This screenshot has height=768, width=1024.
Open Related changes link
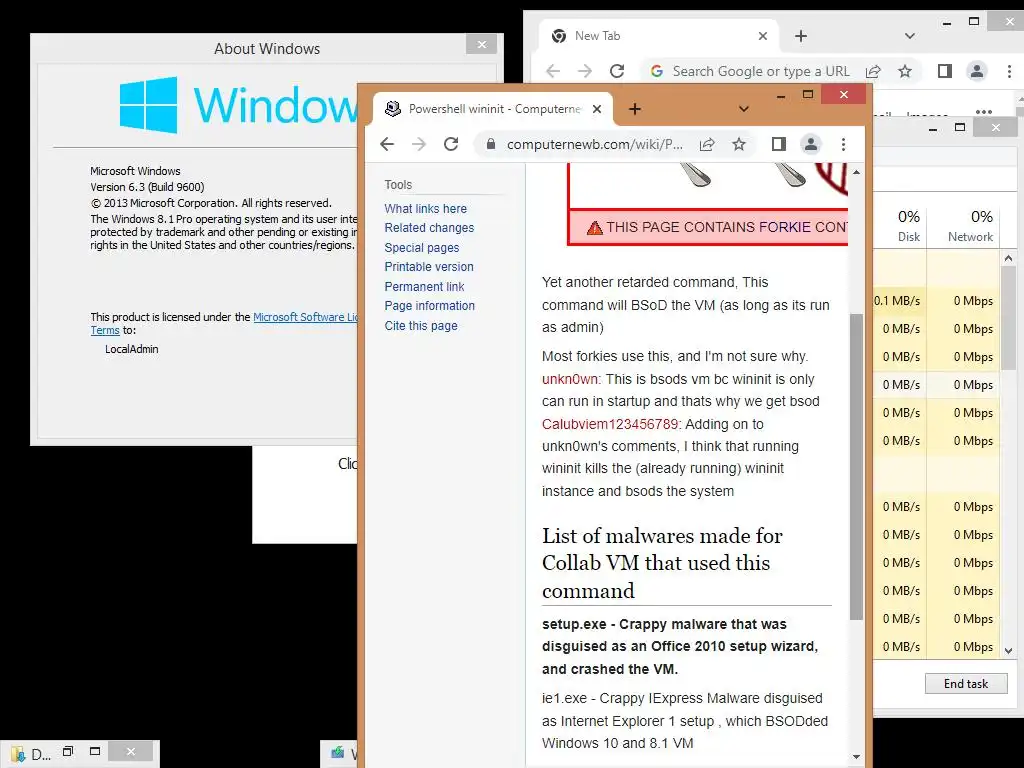point(429,228)
